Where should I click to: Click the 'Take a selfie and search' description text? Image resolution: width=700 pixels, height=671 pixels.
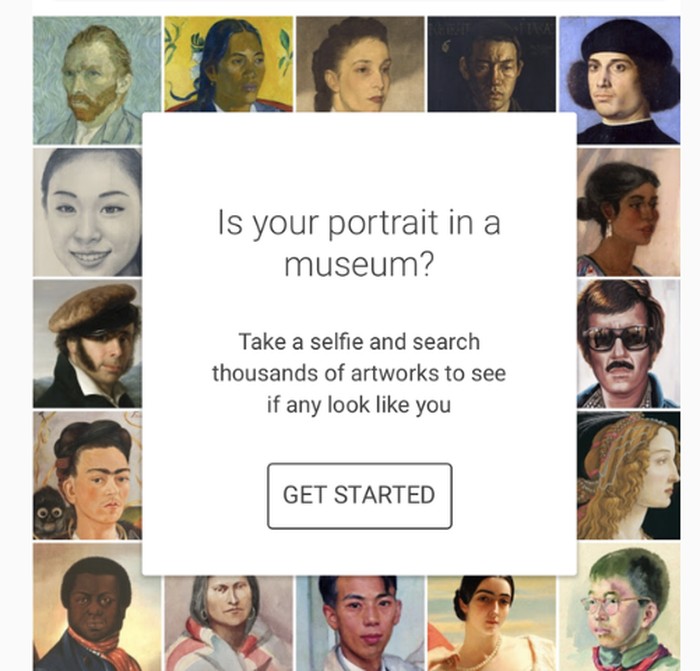(359, 373)
